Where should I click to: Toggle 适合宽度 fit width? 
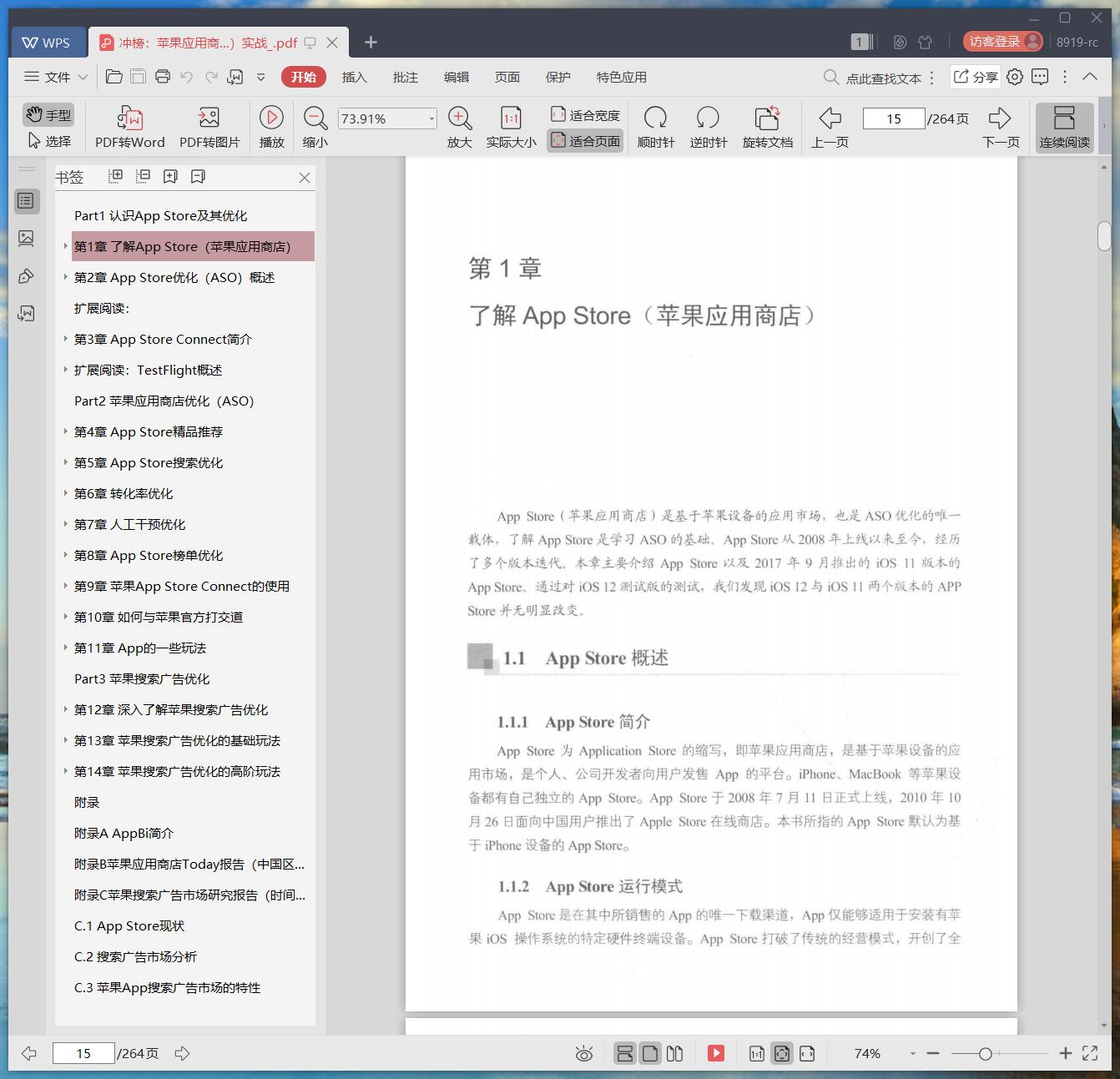(x=585, y=114)
